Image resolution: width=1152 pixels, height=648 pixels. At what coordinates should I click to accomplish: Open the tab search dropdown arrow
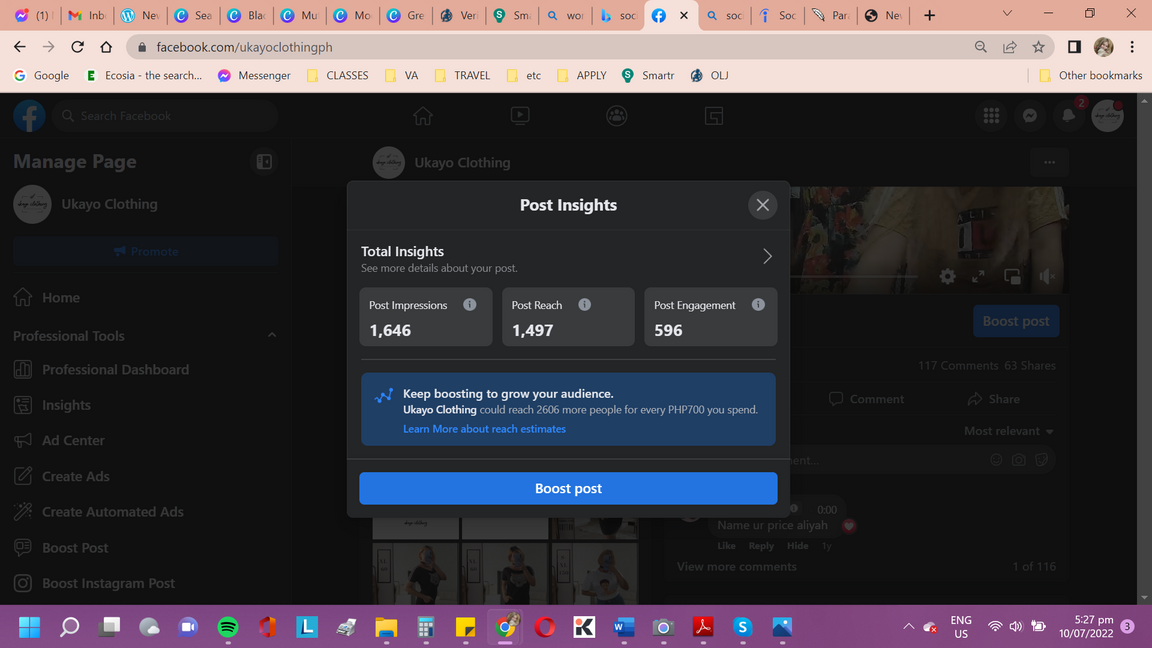click(x=1007, y=14)
